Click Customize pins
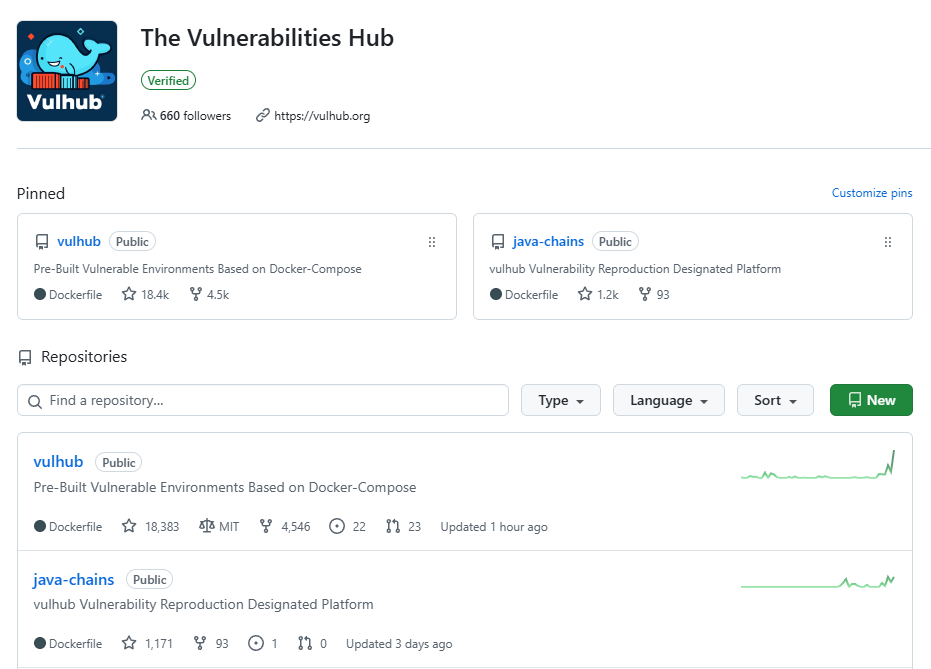This screenshot has width=931, height=669. (x=872, y=193)
